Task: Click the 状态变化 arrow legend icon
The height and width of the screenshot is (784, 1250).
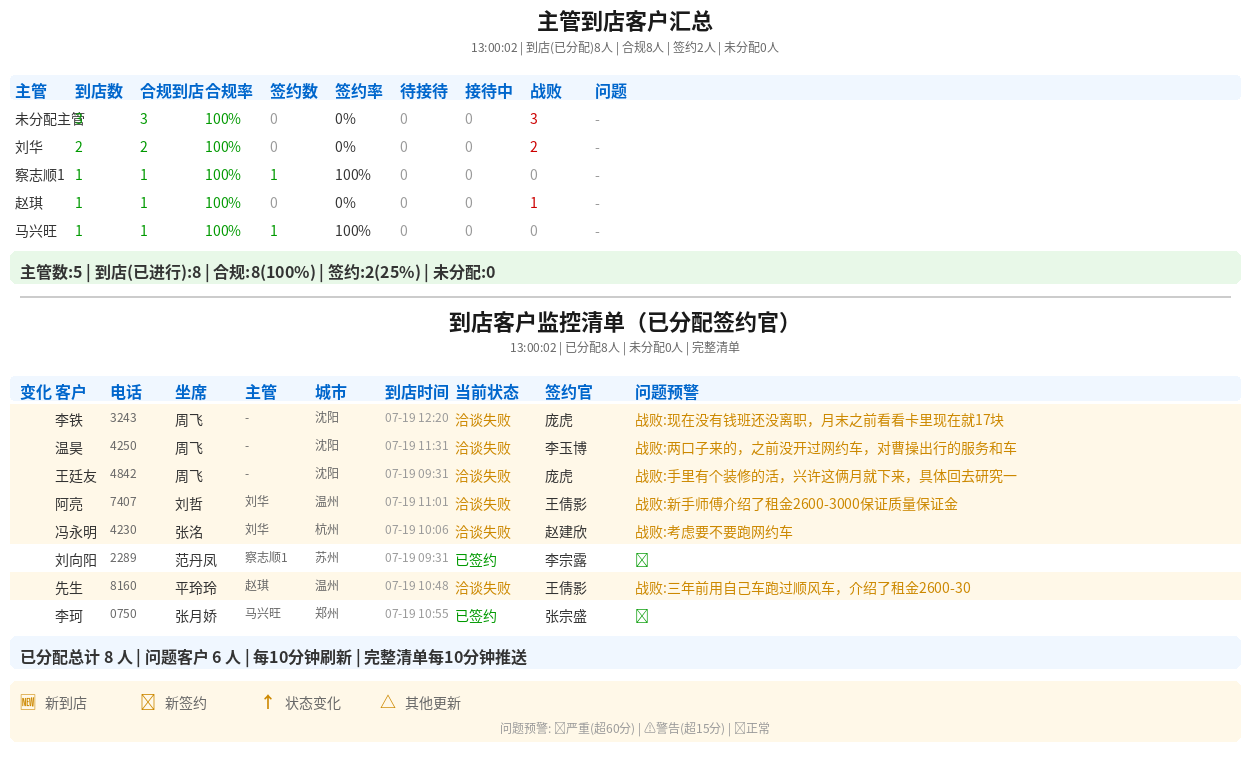Action: (x=268, y=702)
